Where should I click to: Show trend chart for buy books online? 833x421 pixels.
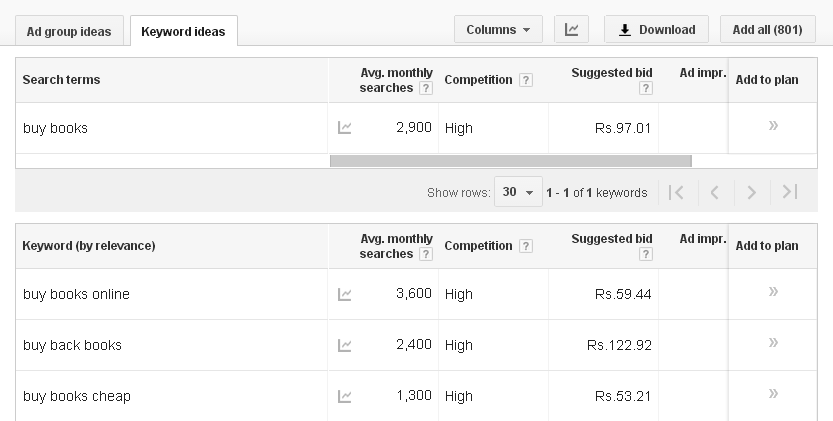[345, 294]
